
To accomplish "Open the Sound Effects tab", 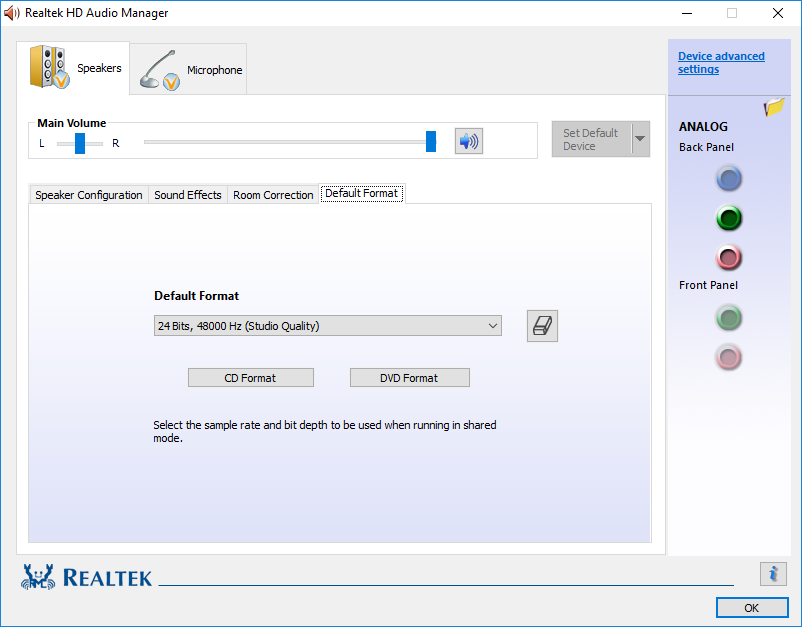I will pyautogui.click(x=188, y=195).
